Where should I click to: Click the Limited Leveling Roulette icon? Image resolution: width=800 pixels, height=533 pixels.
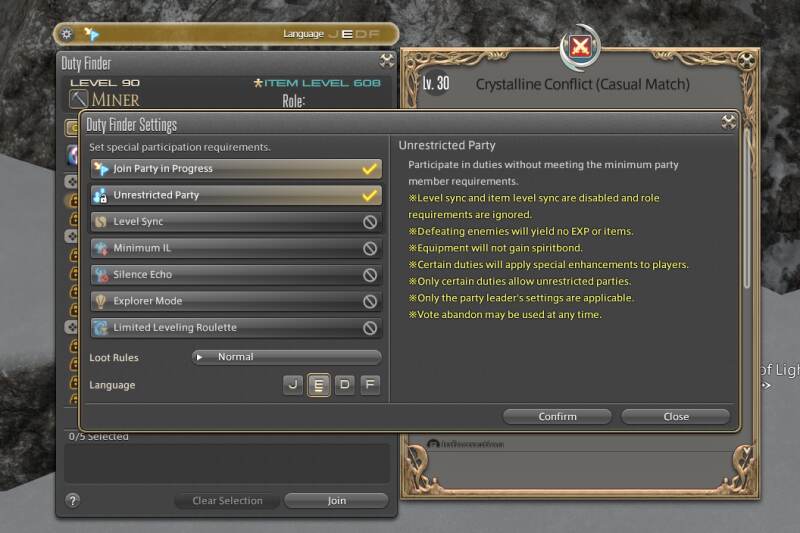click(x=101, y=327)
